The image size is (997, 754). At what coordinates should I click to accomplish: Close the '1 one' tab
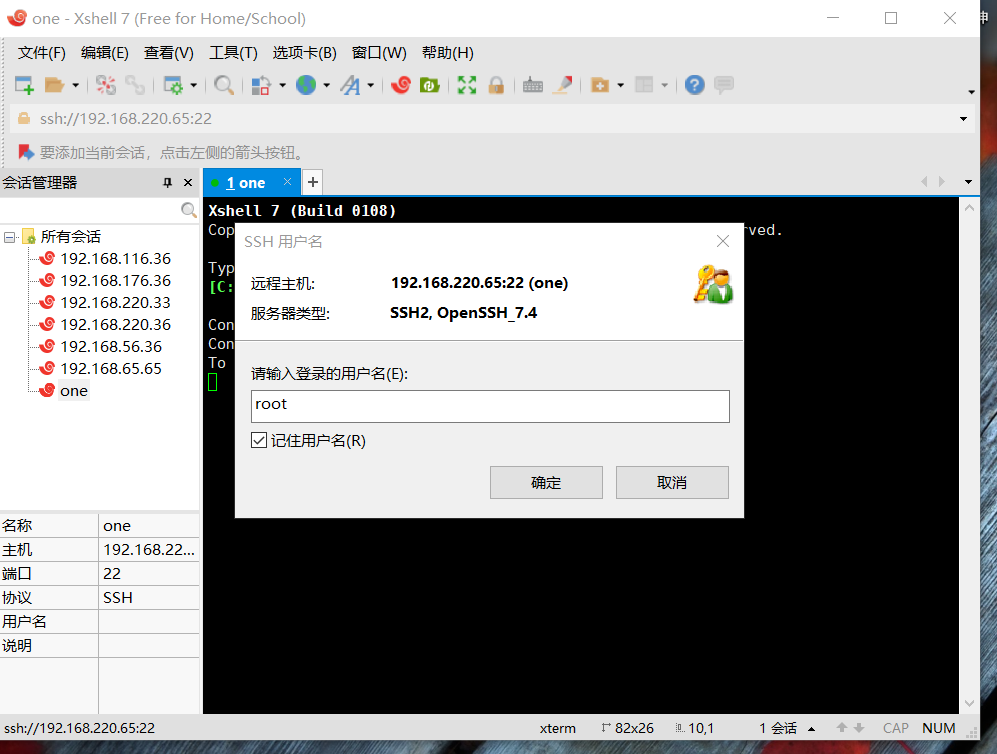pos(287,182)
